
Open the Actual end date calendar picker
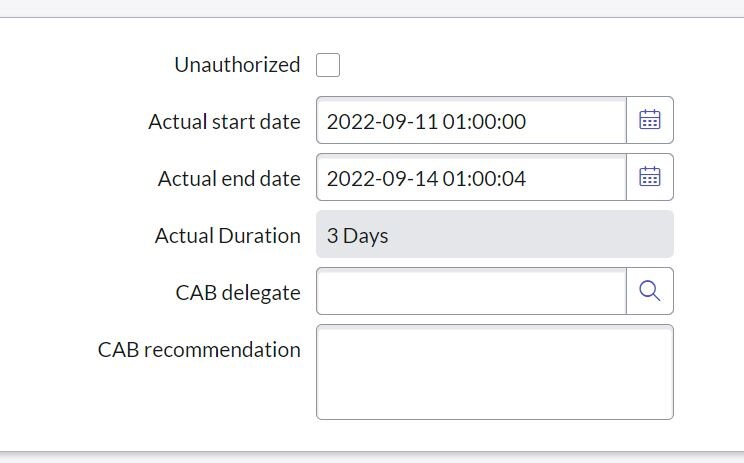(x=650, y=178)
